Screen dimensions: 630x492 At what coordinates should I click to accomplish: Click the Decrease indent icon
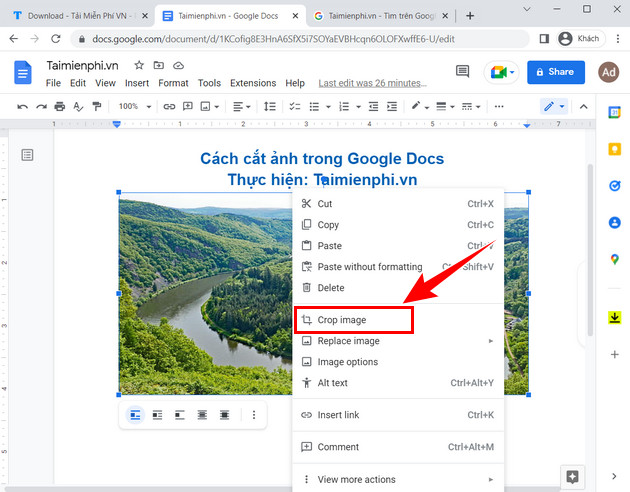(x=373, y=106)
